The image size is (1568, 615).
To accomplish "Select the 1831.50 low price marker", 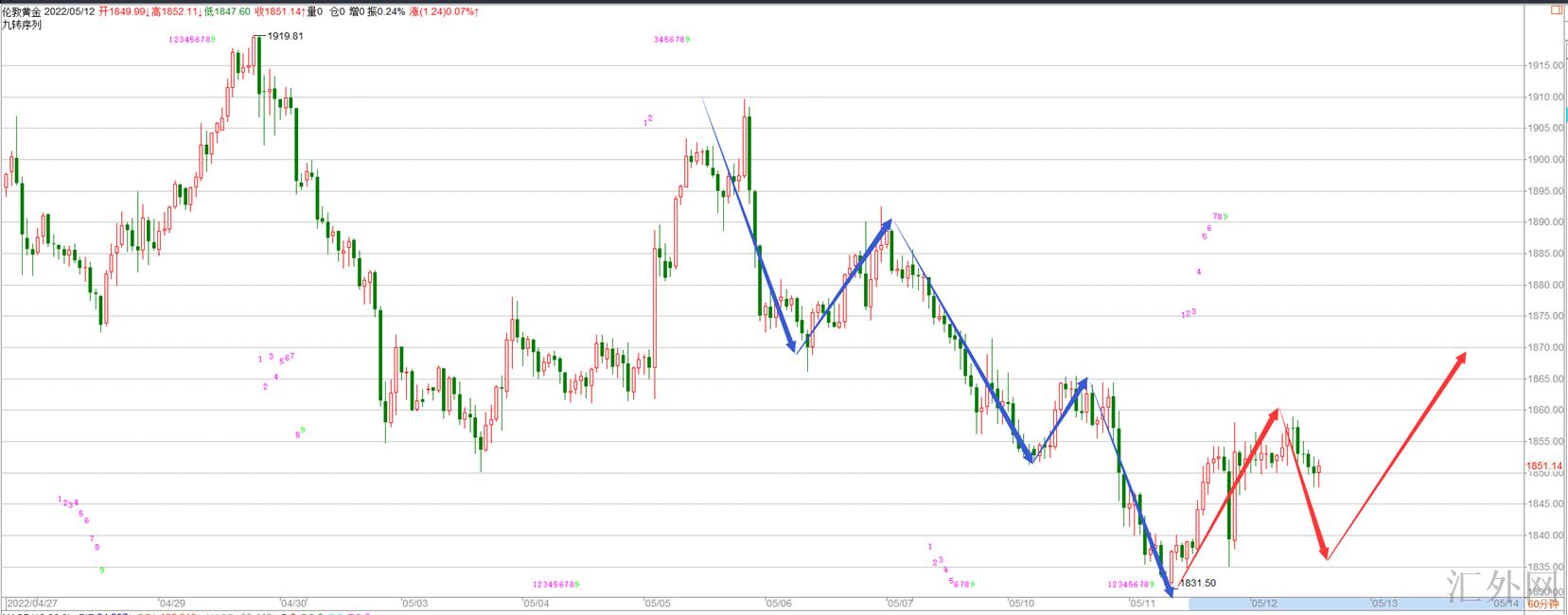I will click(1197, 583).
